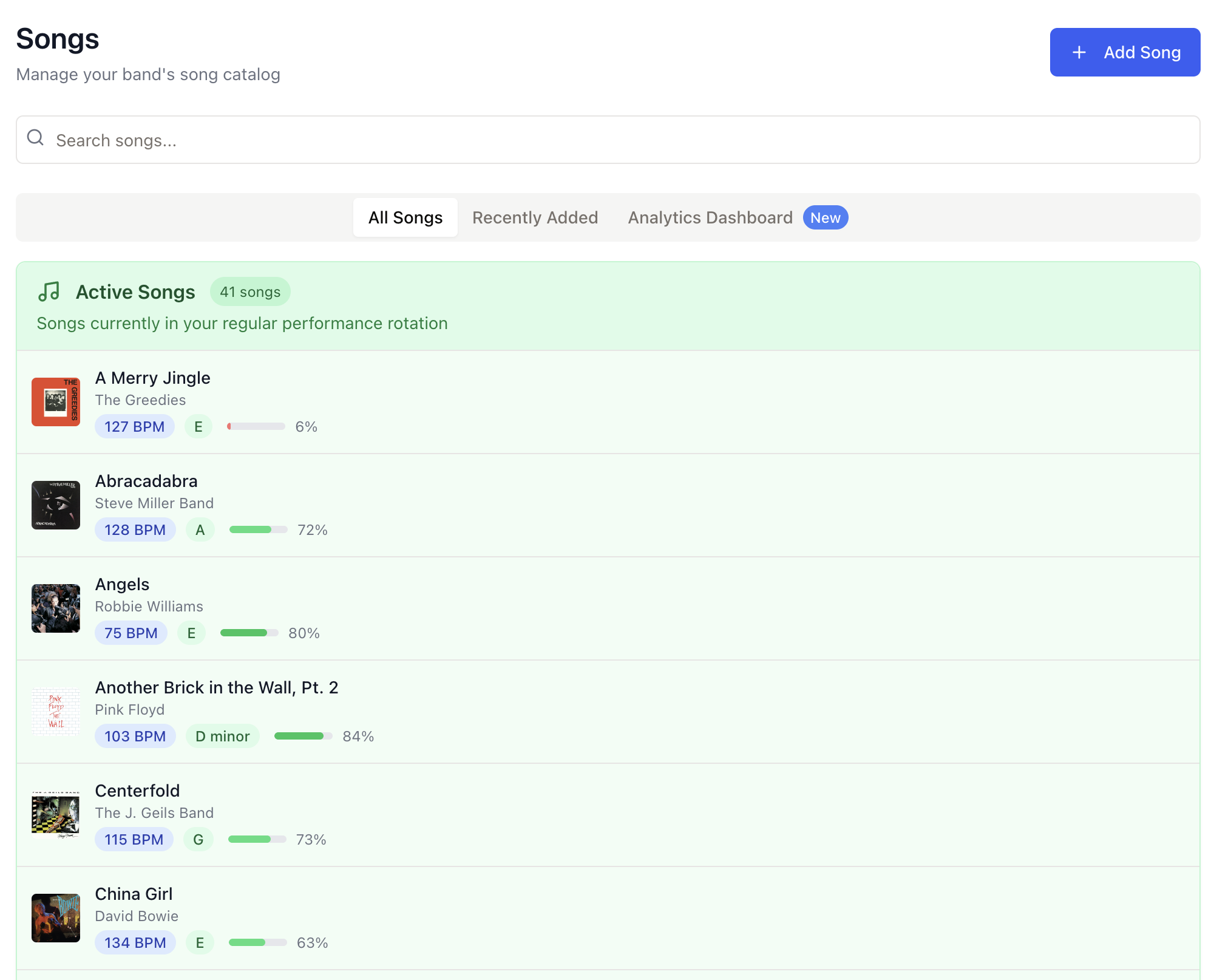Click the Add Song button
Screen dimensions: 1214x980
1125,52
